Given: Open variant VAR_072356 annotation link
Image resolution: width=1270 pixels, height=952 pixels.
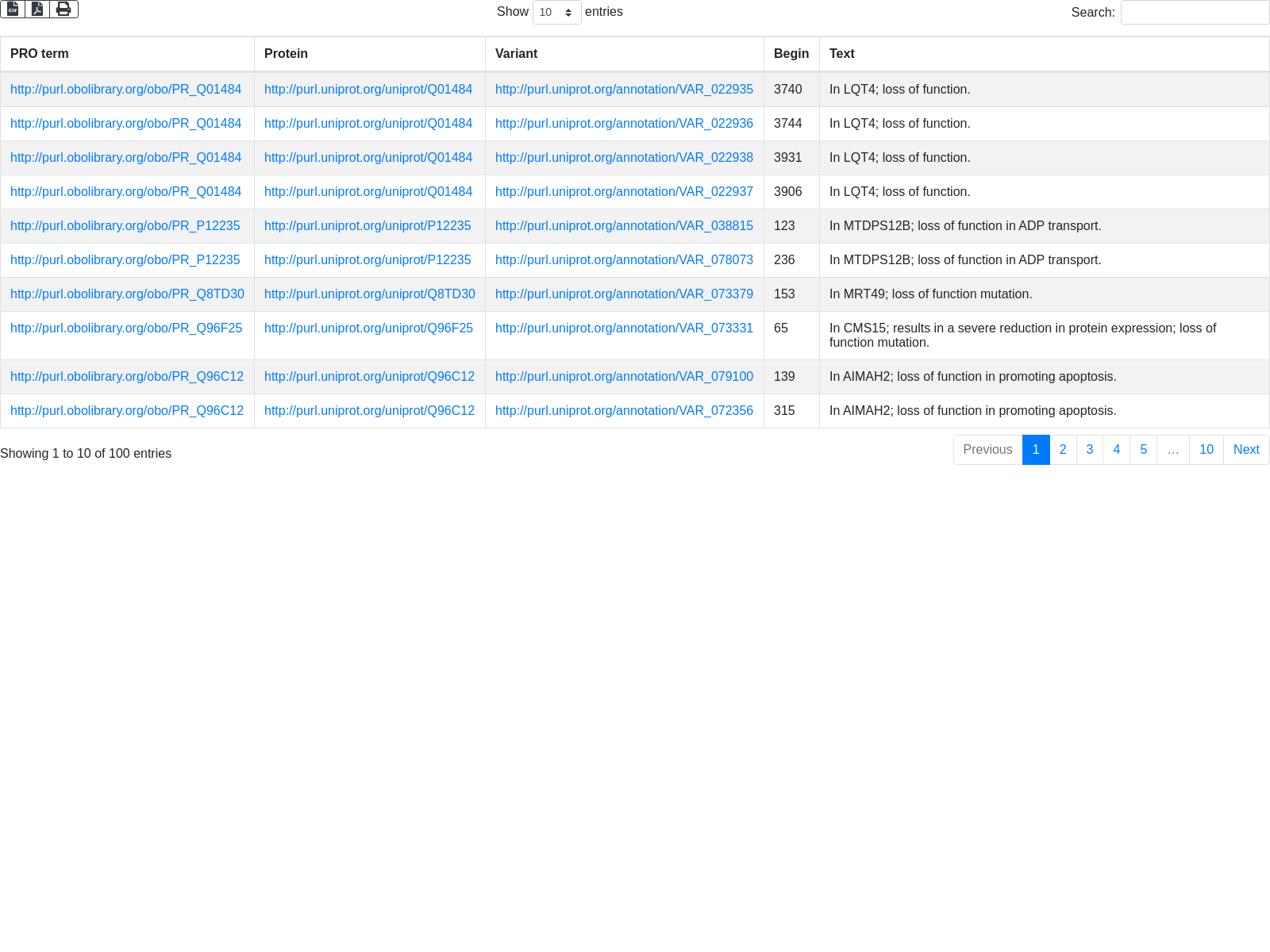Looking at the screenshot, I should pyautogui.click(x=624, y=411).
